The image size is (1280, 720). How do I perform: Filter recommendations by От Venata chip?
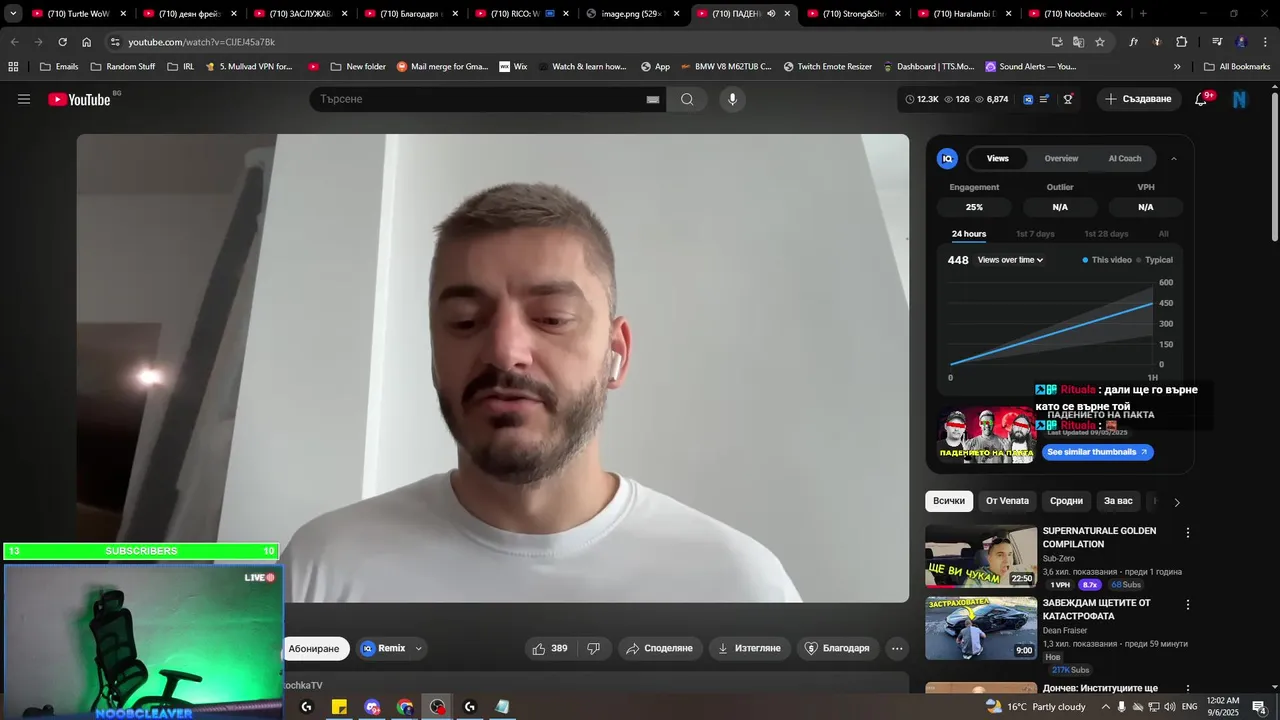click(1007, 501)
